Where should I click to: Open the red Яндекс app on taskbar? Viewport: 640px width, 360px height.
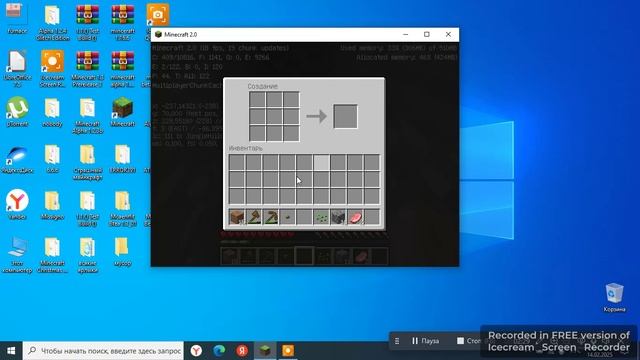242,351
